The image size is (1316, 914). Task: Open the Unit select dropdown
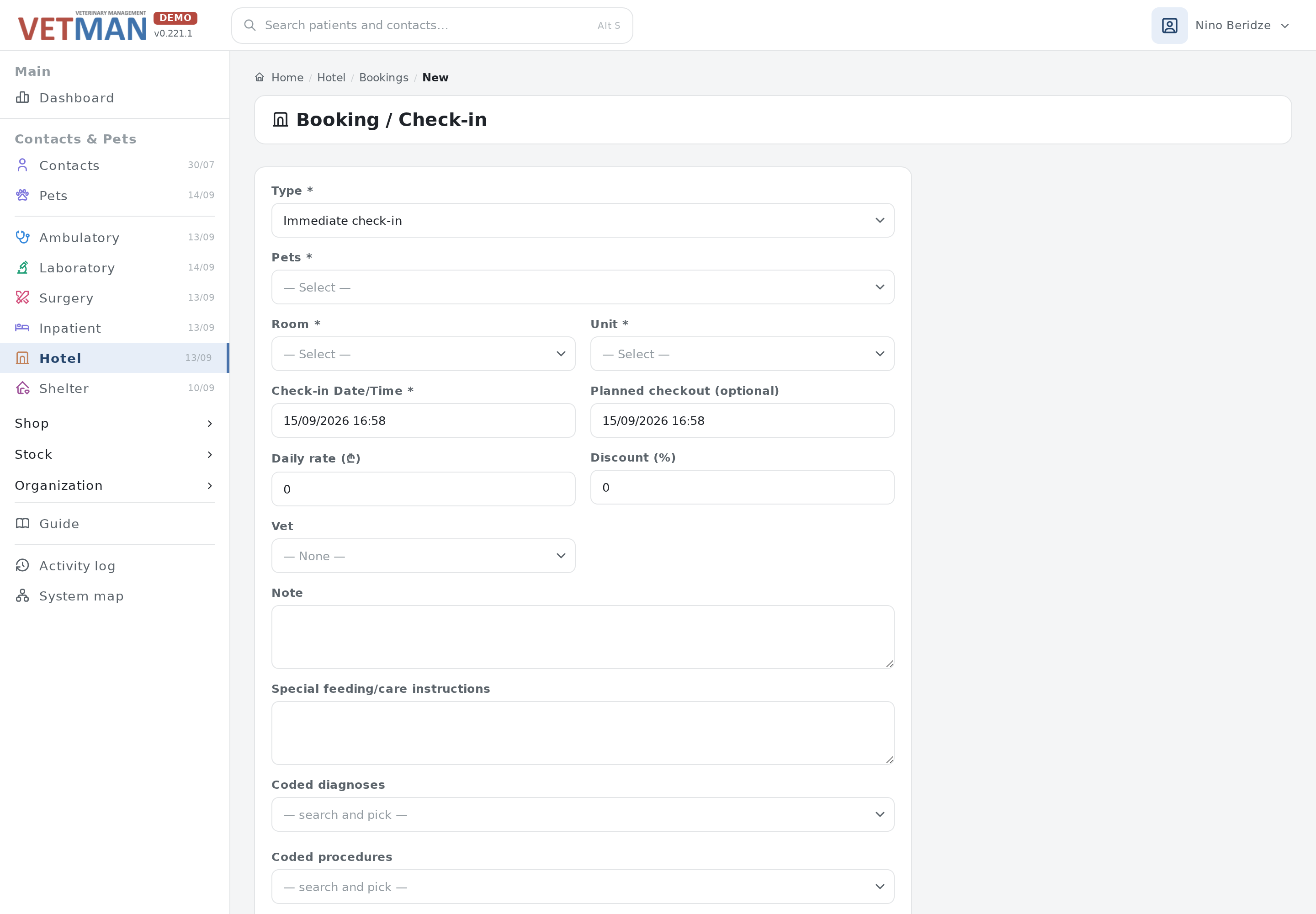click(742, 354)
